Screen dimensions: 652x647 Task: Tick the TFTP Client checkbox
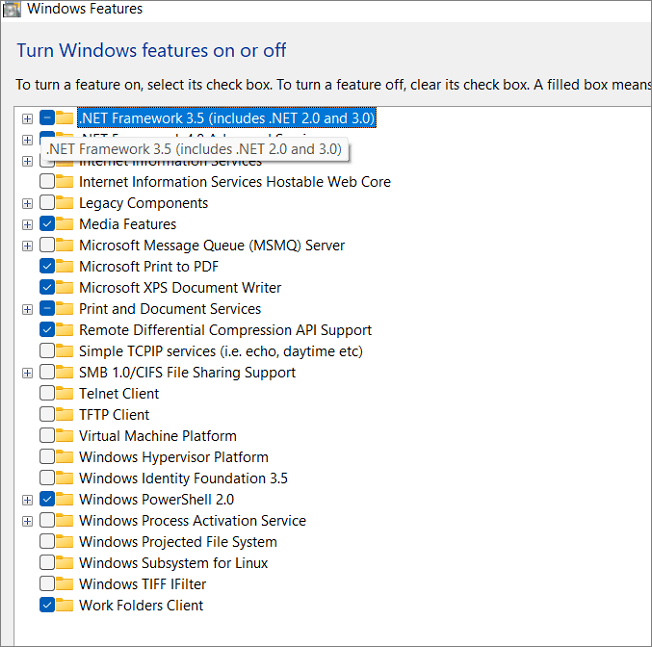point(47,415)
